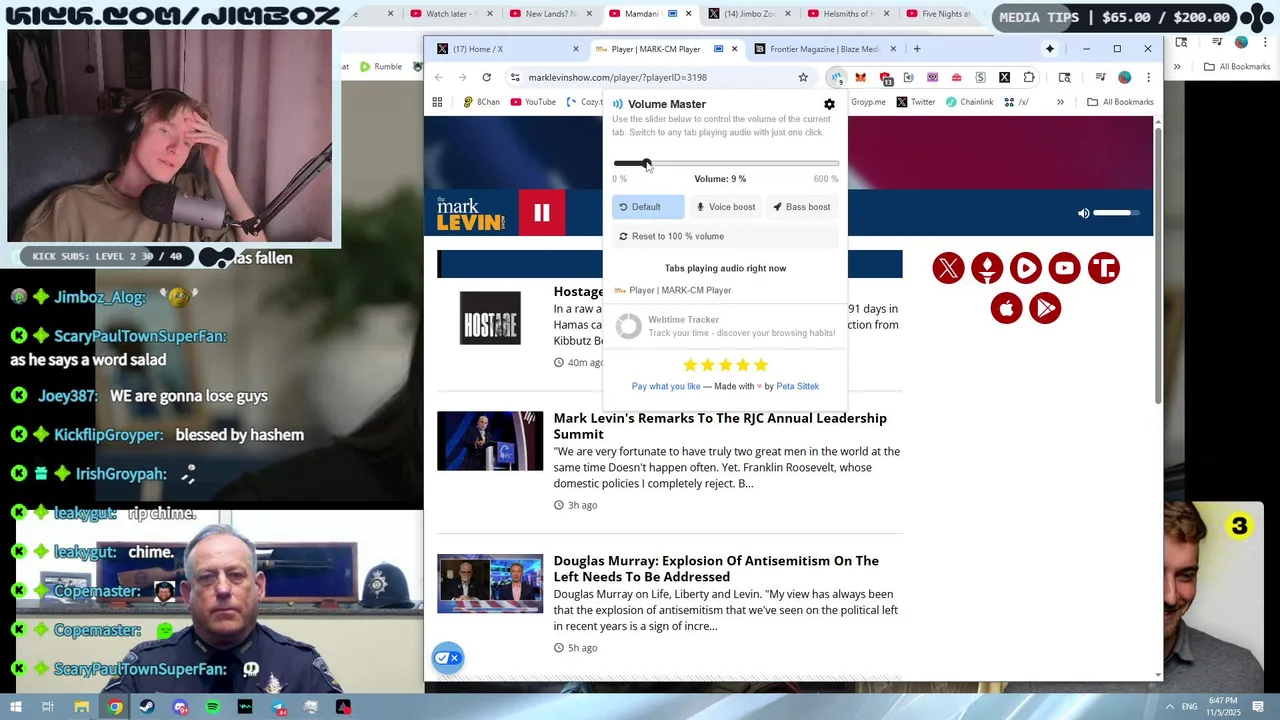Open the Chrome profile avatar
The image size is (1280, 720).
click(x=1124, y=77)
